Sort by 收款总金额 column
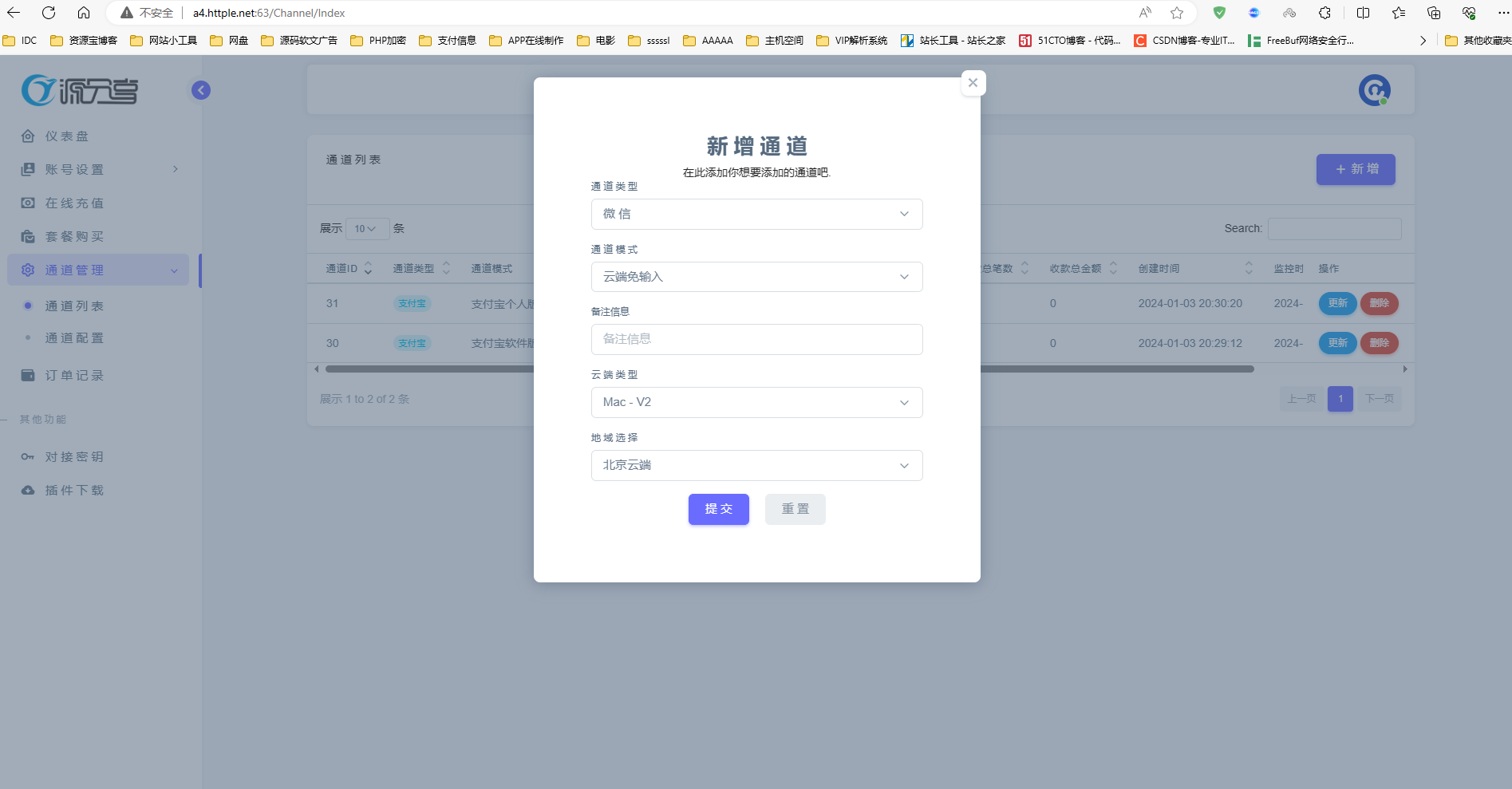The height and width of the screenshot is (789, 1512). [x=1084, y=269]
